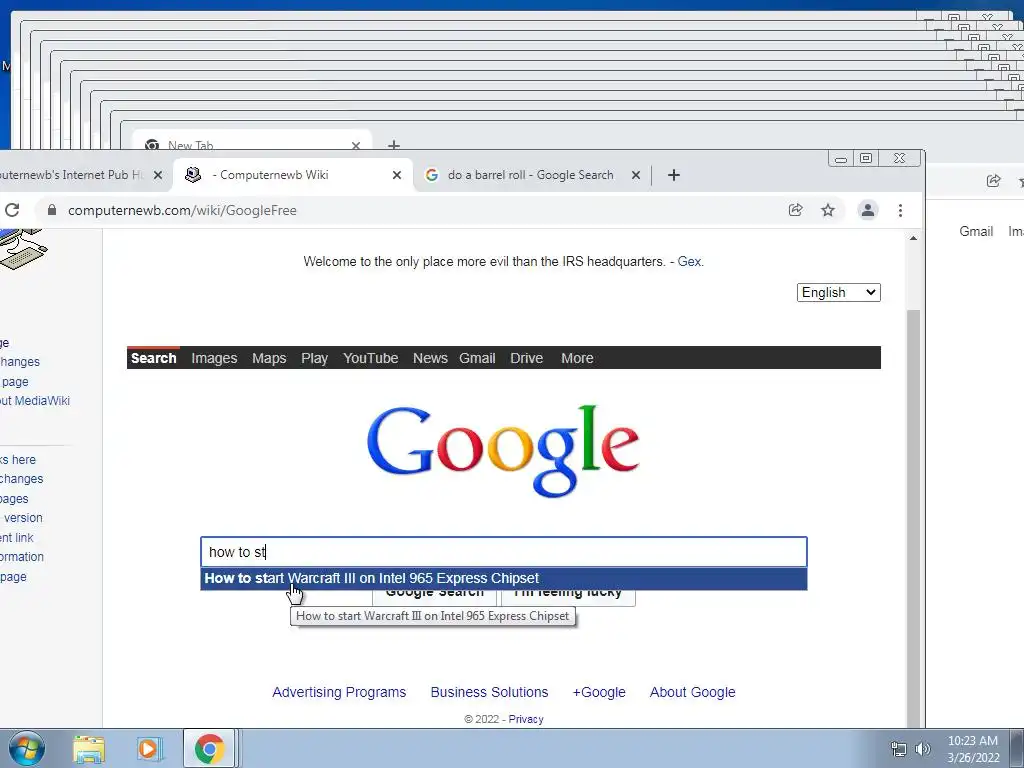Open the sidebar link ending in version
This screenshot has height=768, width=1024.
[22, 518]
